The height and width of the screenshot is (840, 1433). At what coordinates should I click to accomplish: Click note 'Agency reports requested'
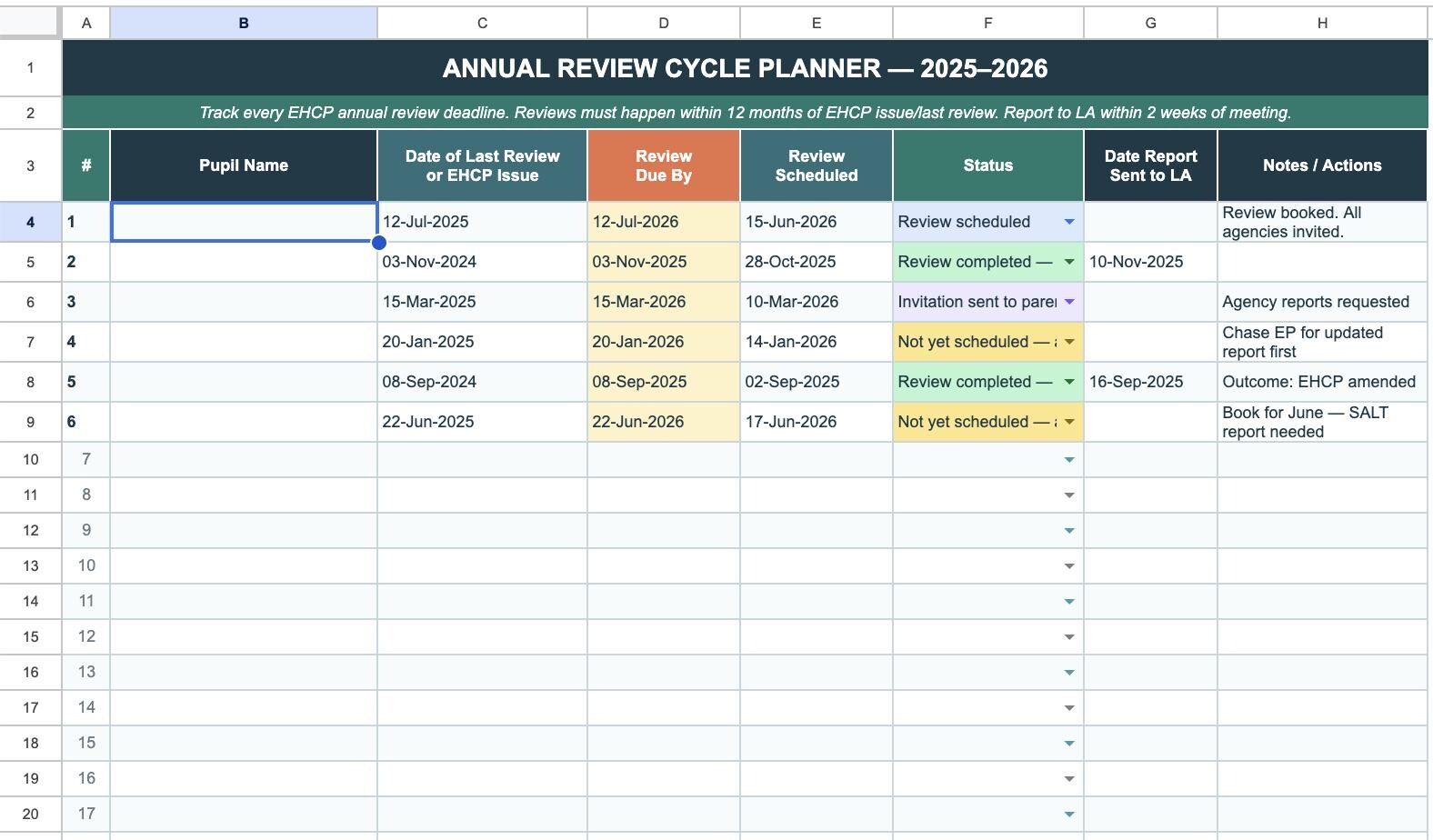tap(1322, 302)
